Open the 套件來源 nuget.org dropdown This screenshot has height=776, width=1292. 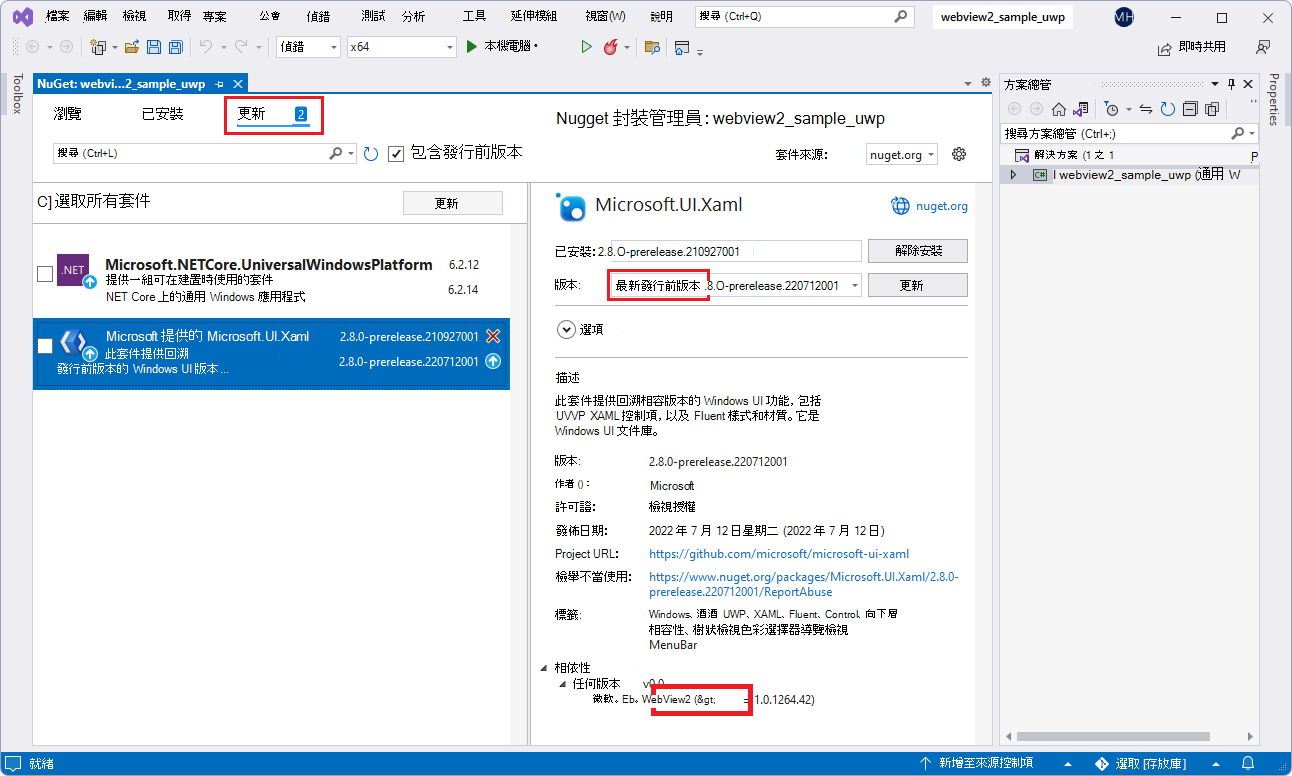901,153
